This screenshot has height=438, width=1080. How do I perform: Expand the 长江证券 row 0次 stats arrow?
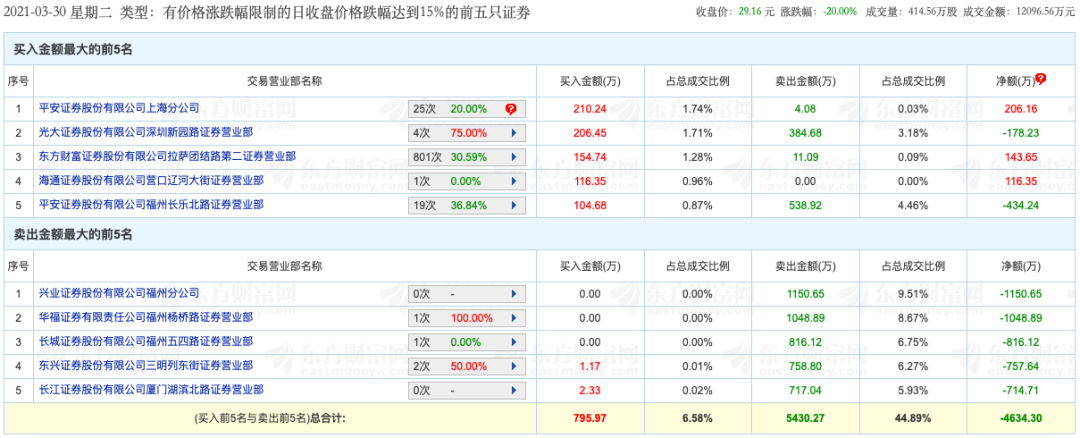(x=513, y=390)
